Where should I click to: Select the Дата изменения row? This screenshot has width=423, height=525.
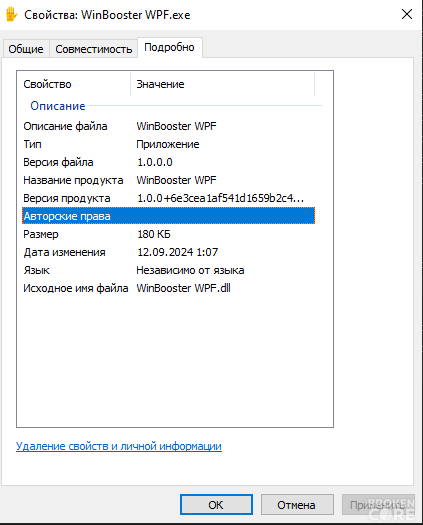coord(168,252)
